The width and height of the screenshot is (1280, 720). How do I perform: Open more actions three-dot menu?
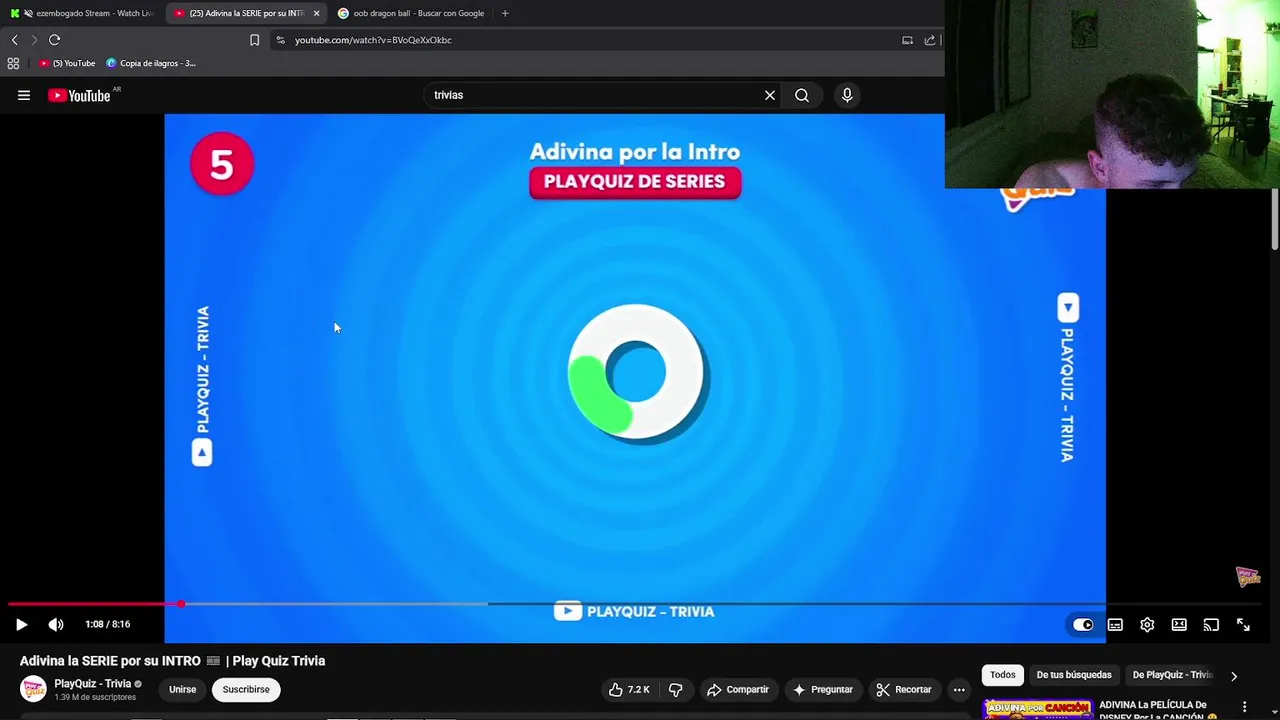pyautogui.click(x=959, y=689)
